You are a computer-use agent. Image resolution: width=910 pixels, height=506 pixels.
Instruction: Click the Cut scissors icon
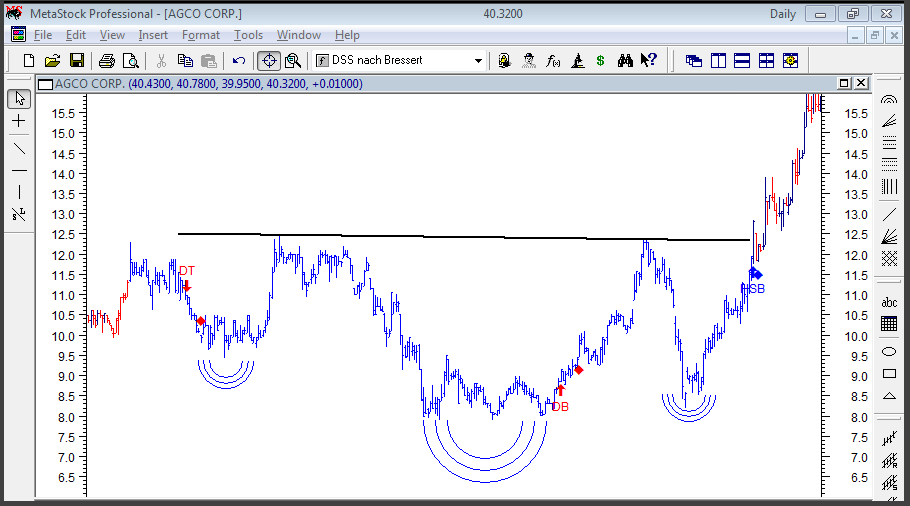pos(161,60)
